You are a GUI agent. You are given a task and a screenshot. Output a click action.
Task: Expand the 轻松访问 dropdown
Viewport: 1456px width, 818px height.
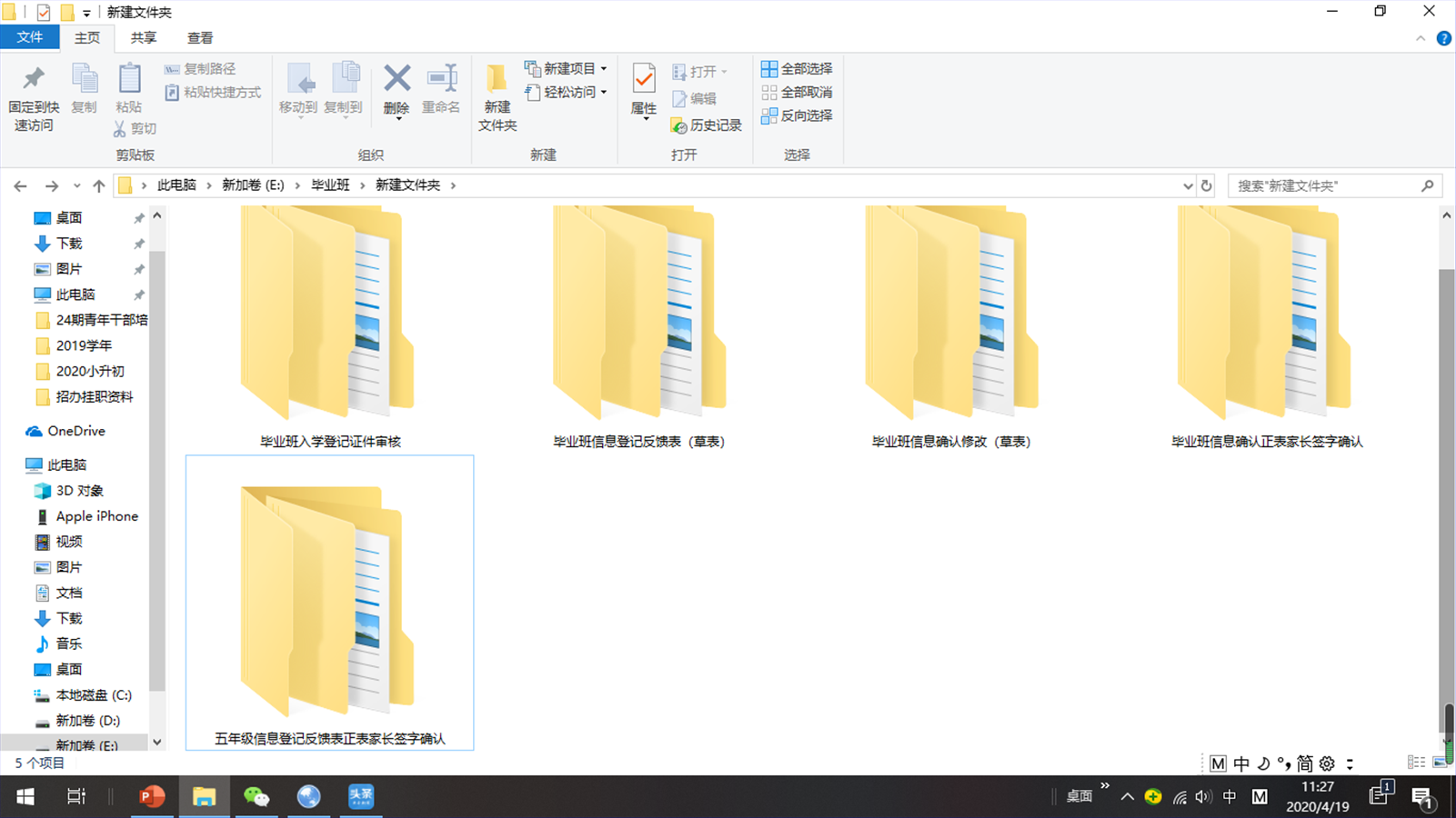(x=604, y=93)
